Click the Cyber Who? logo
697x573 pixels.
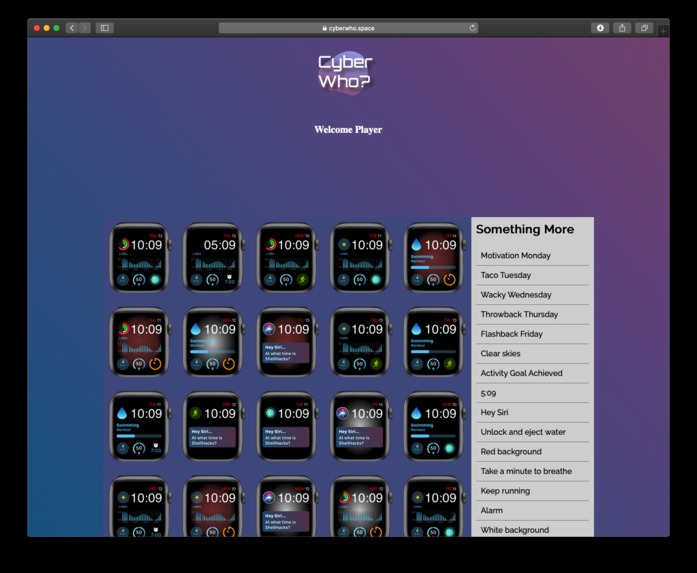pos(345,73)
